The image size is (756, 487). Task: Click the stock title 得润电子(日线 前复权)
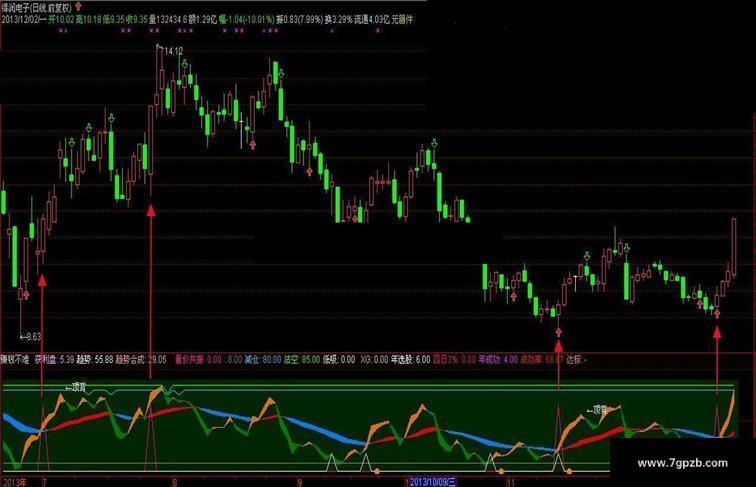(37, 8)
